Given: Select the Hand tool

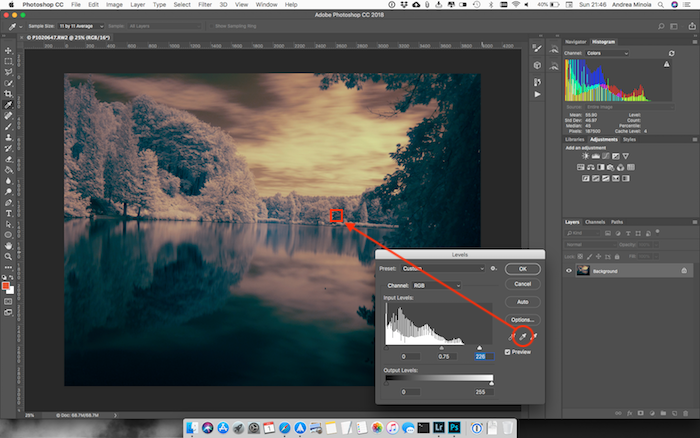Looking at the screenshot, I should coord(8,246).
